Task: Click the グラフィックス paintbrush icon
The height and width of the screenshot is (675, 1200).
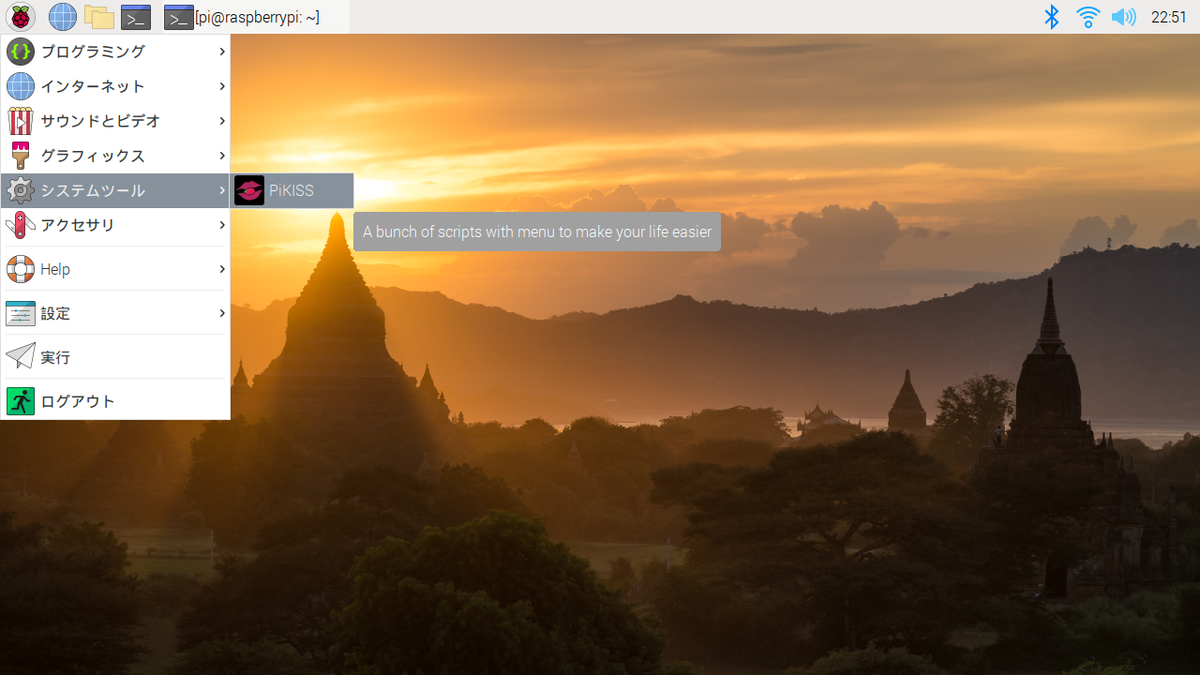Action: tap(20, 156)
